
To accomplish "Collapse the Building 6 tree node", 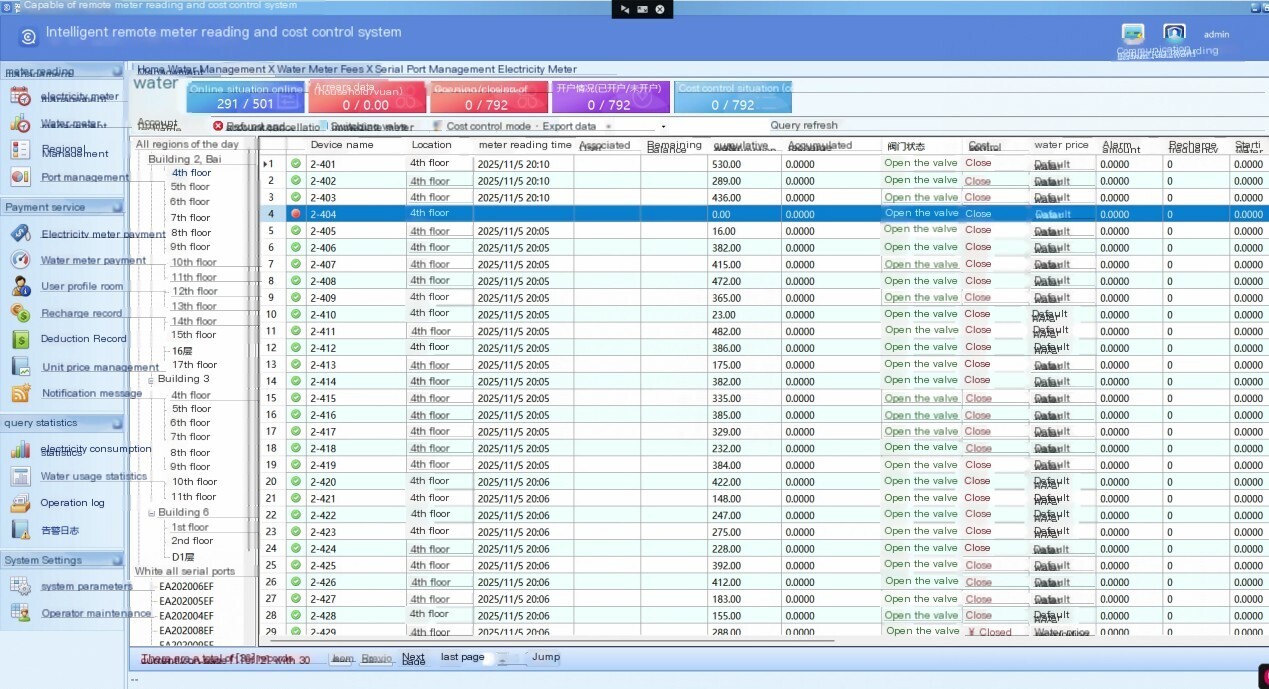I will click(x=151, y=513).
